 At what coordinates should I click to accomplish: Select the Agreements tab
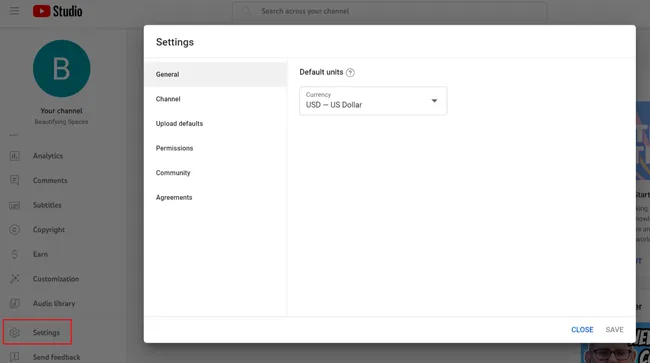coord(216,197)
